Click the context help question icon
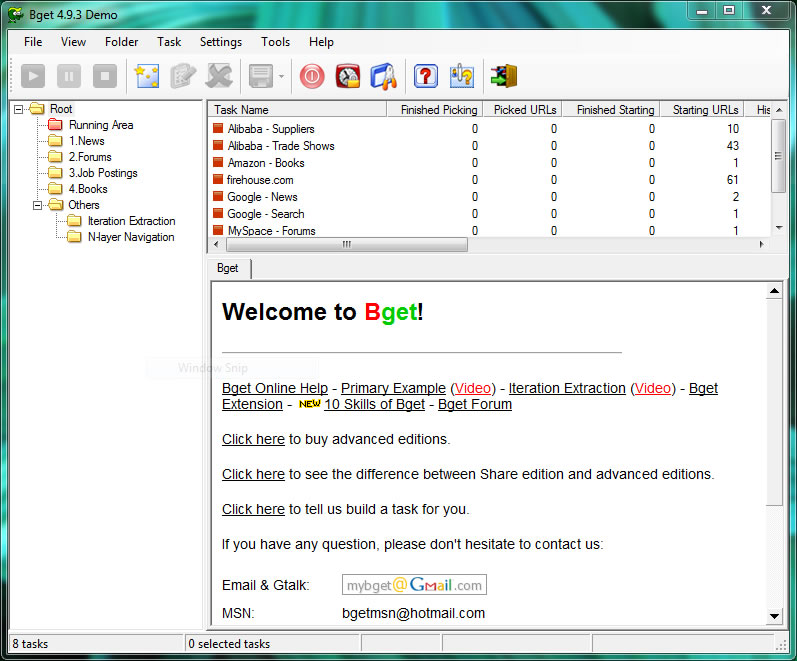This screenshot has height=661, width=797. click(x=462, y=76)
